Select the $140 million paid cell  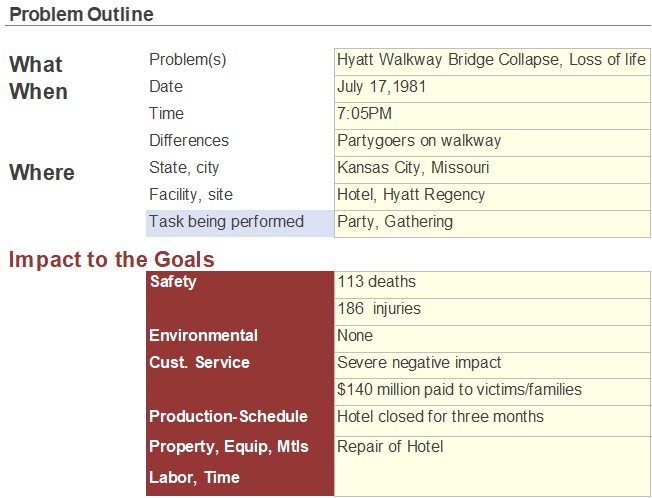pyautogui.click(x=492, y=392)
